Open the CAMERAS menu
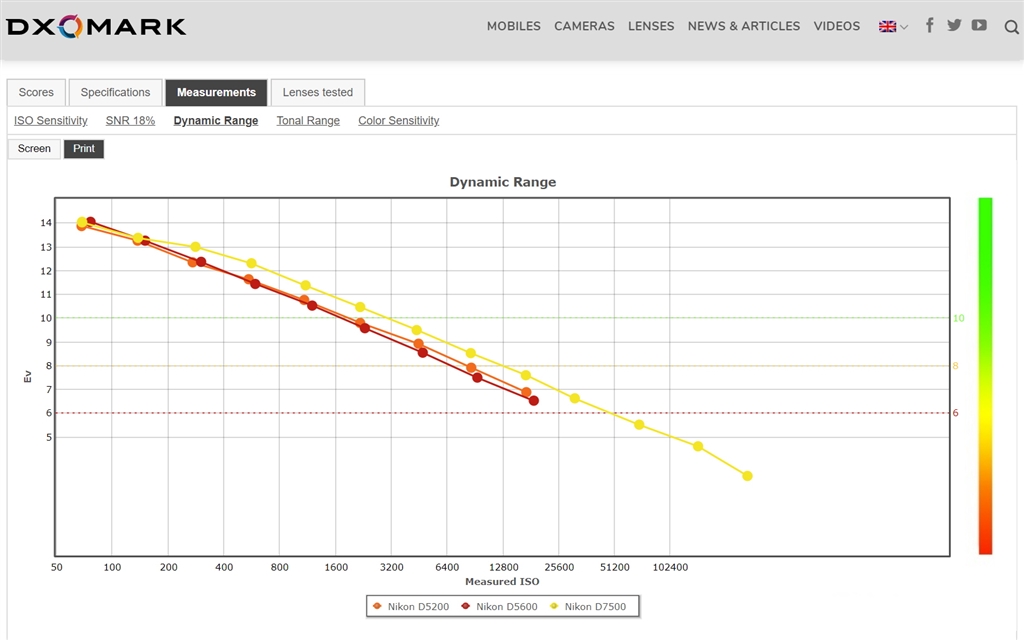 584,26
